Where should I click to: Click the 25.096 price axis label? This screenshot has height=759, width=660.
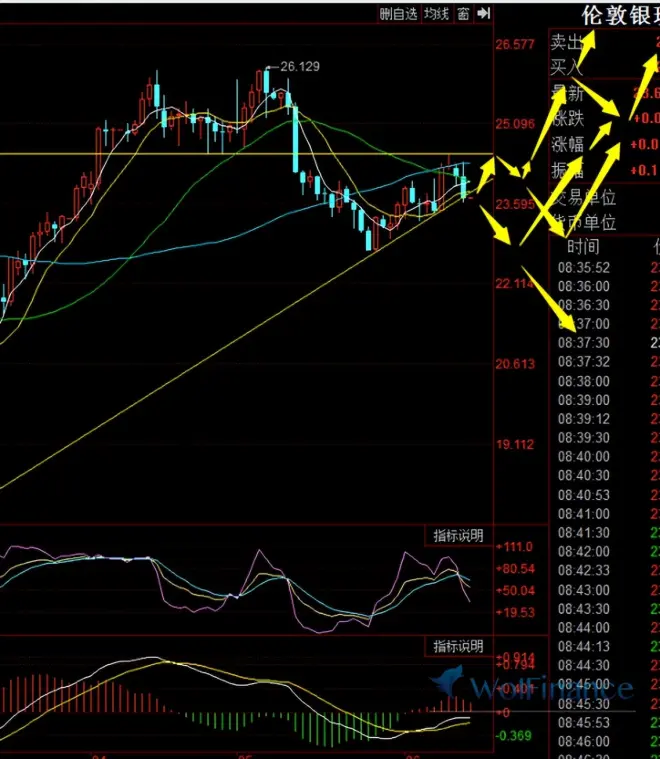pyautogui.click(x=515, y=125)
